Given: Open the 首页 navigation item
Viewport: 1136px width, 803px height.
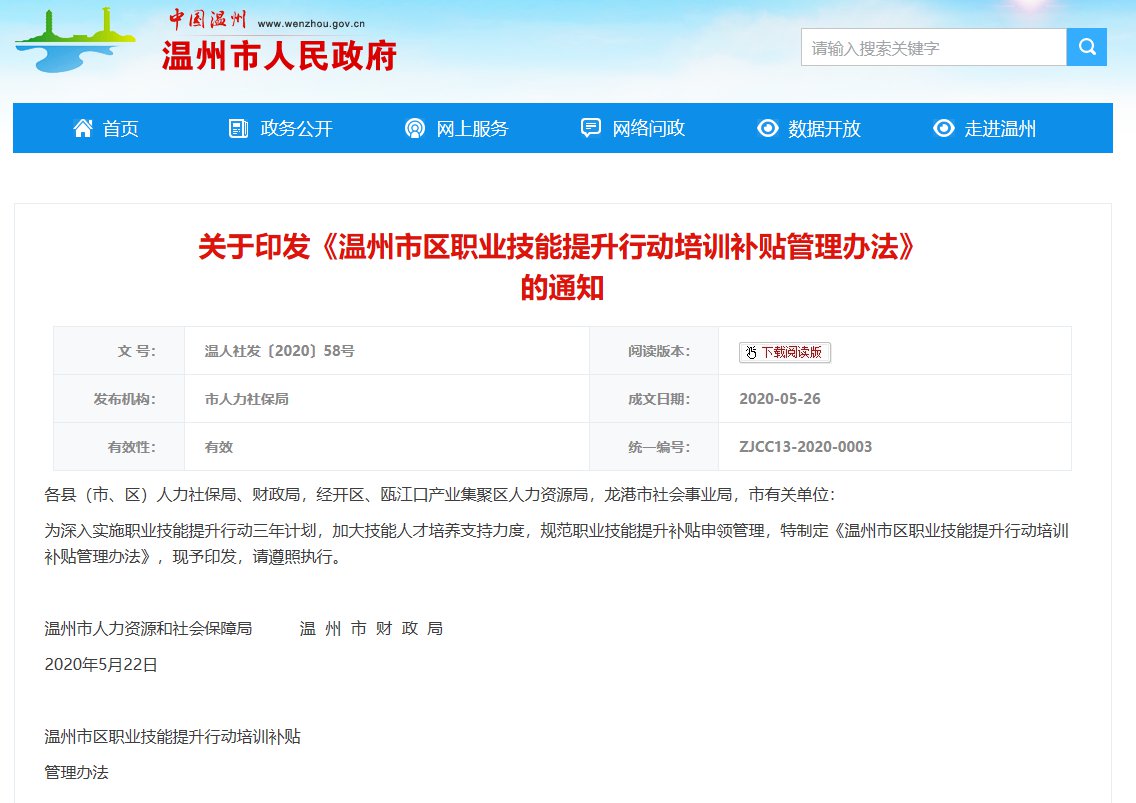Looking at the screenshot, I should 120,128.
